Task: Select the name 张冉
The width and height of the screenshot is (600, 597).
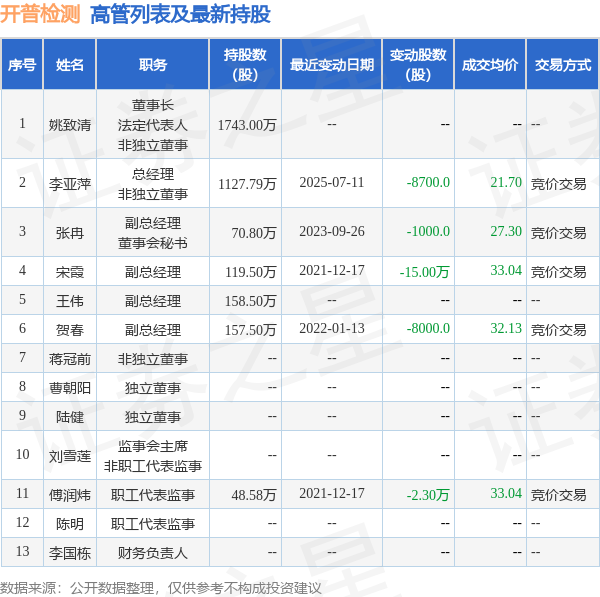Action: [70, 233]
